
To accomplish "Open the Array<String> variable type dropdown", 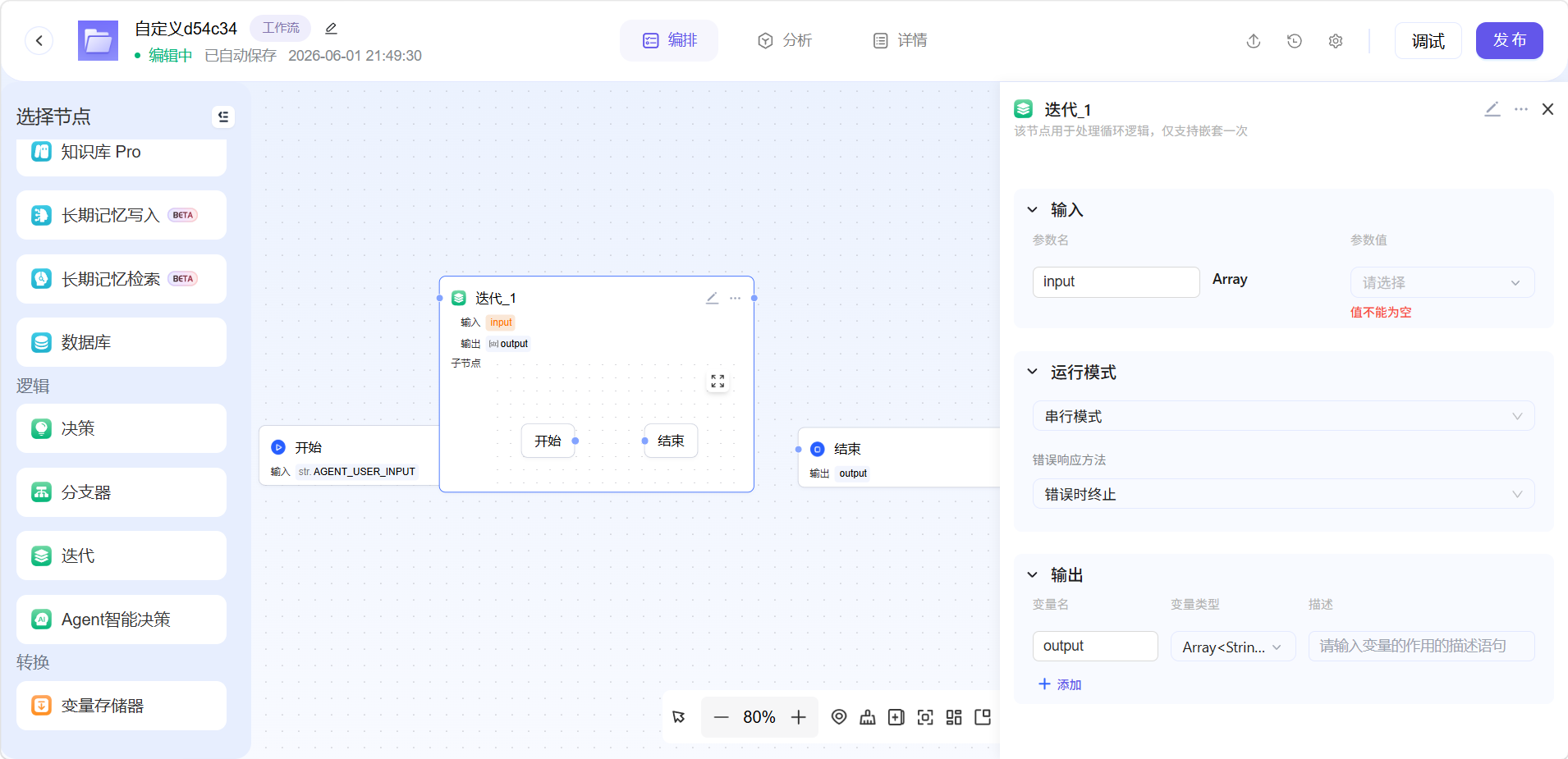I will (x=1233, y=647).
